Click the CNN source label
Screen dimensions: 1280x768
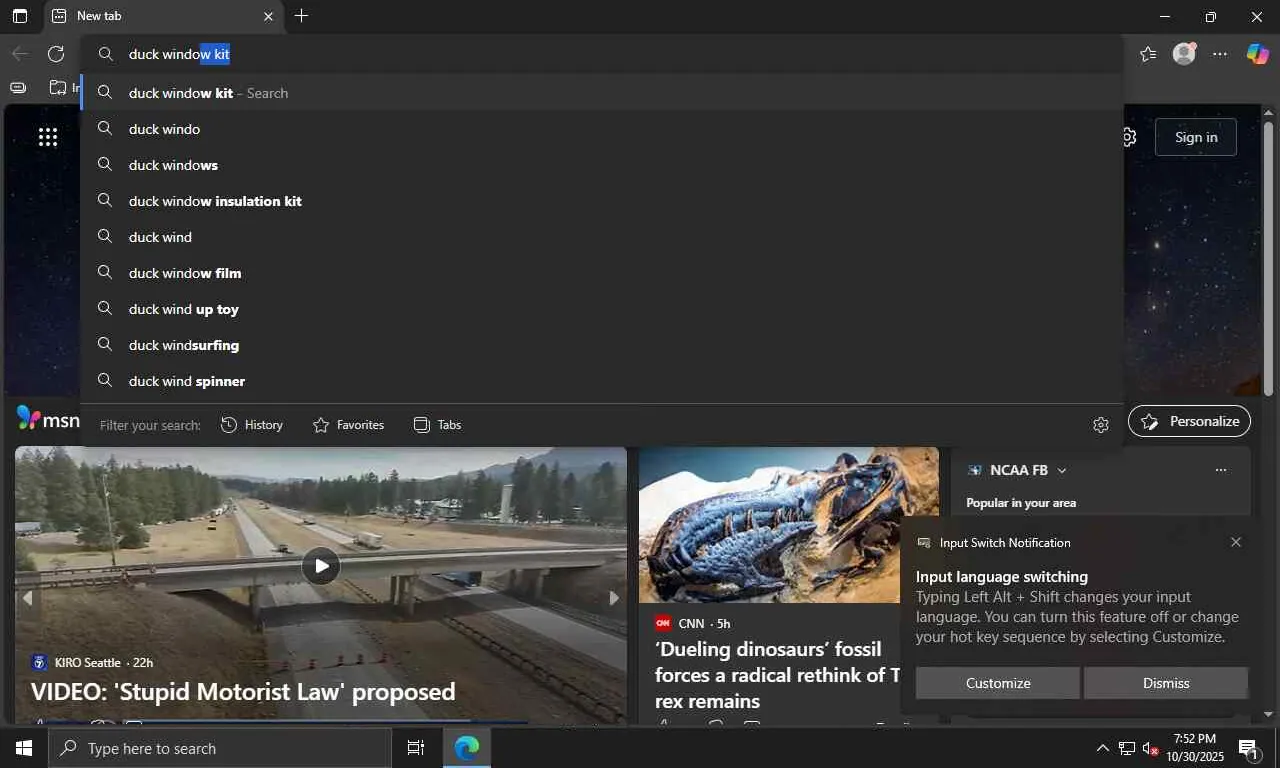coord(691,623)
